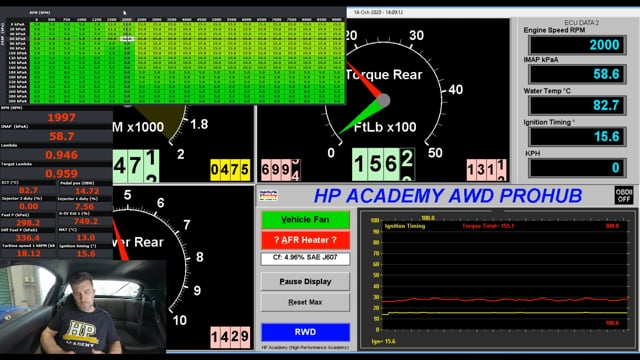Click the HP ACADEMY AWD PROHUB title
This screenshot has width=640, height=360.
[448, 196]
